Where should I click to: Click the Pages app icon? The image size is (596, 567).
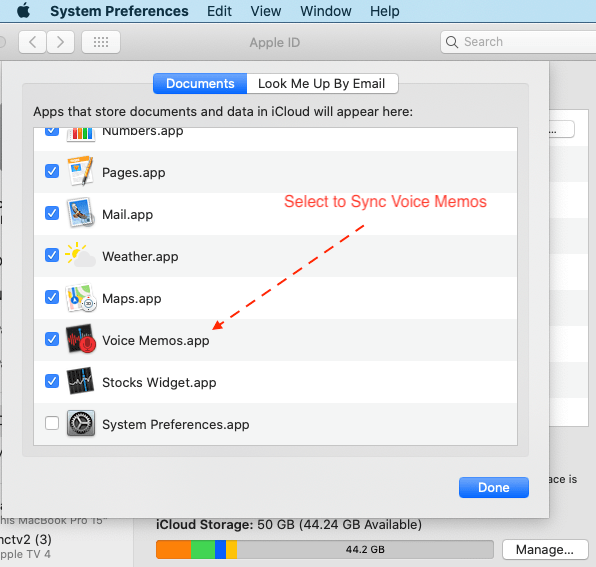(81, 171)
